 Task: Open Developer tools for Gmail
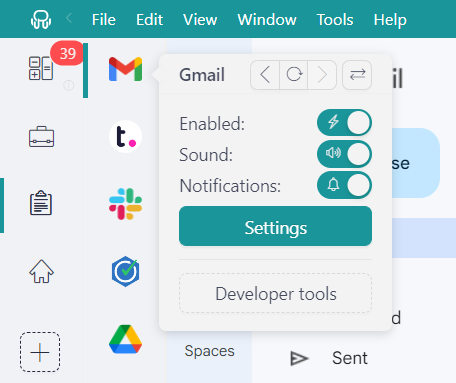(275, 294)
